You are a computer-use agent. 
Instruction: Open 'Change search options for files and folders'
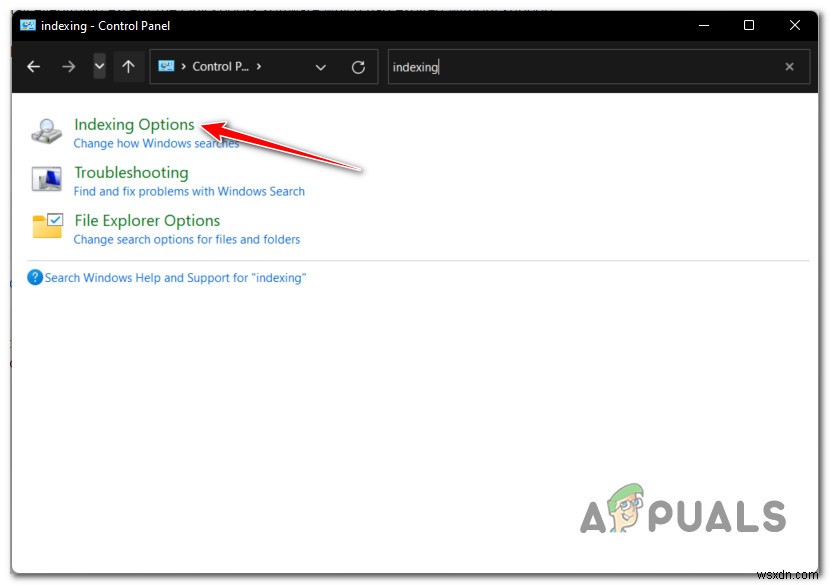coord(187,239)
